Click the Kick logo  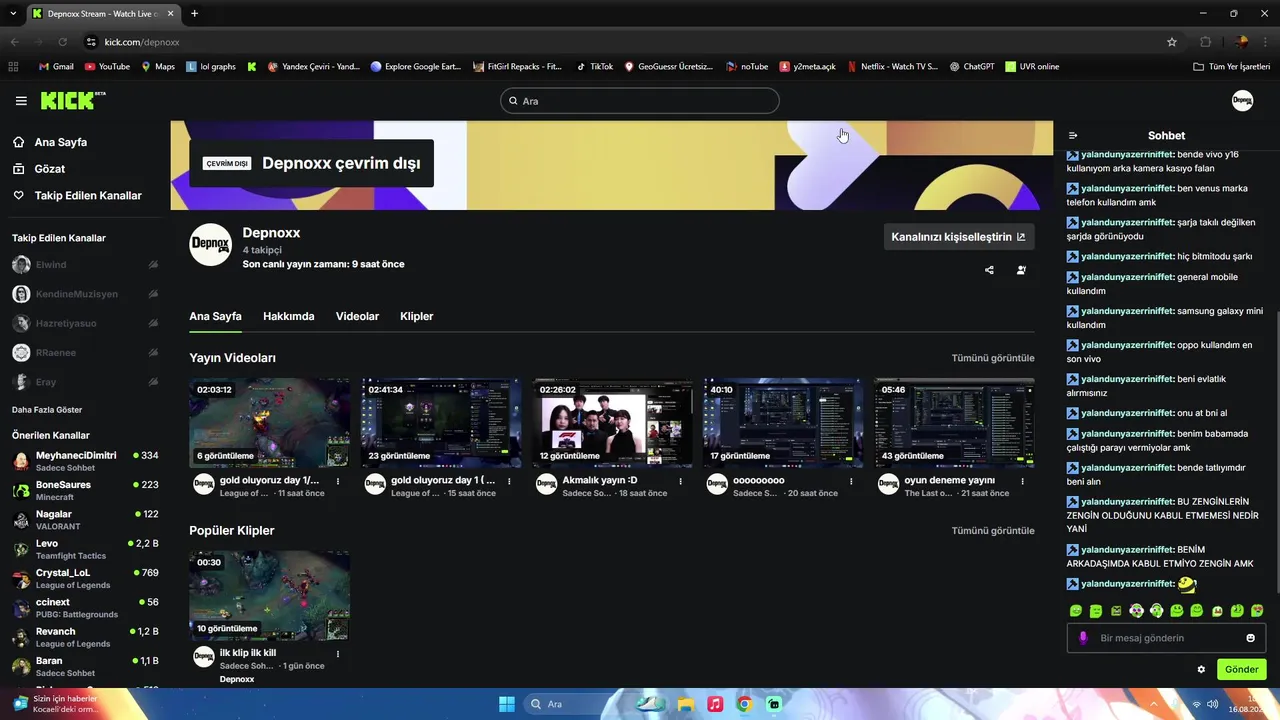point(73,100)
